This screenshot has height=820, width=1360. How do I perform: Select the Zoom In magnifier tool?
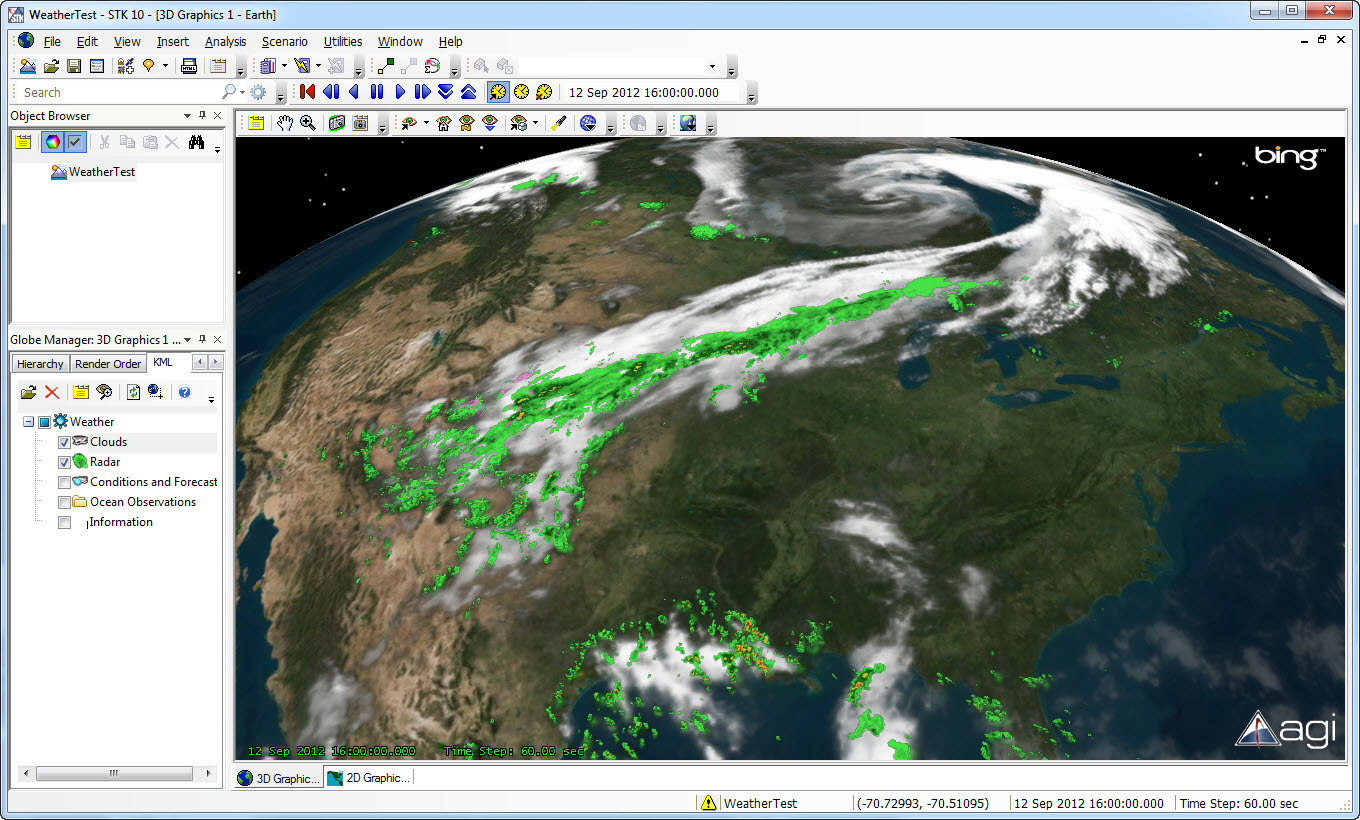tap(308, 123)
